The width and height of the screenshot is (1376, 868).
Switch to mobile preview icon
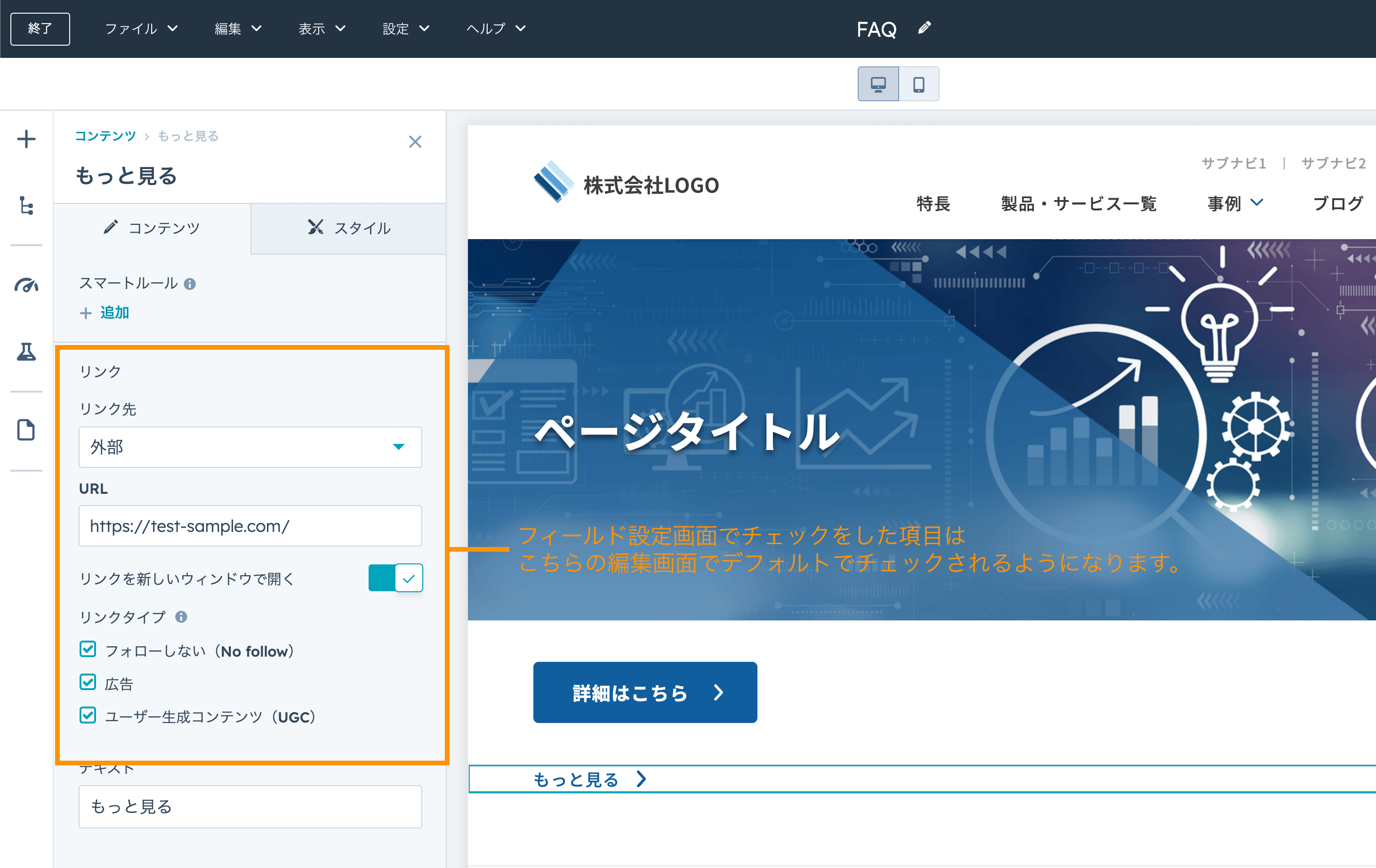pos(919,84)
